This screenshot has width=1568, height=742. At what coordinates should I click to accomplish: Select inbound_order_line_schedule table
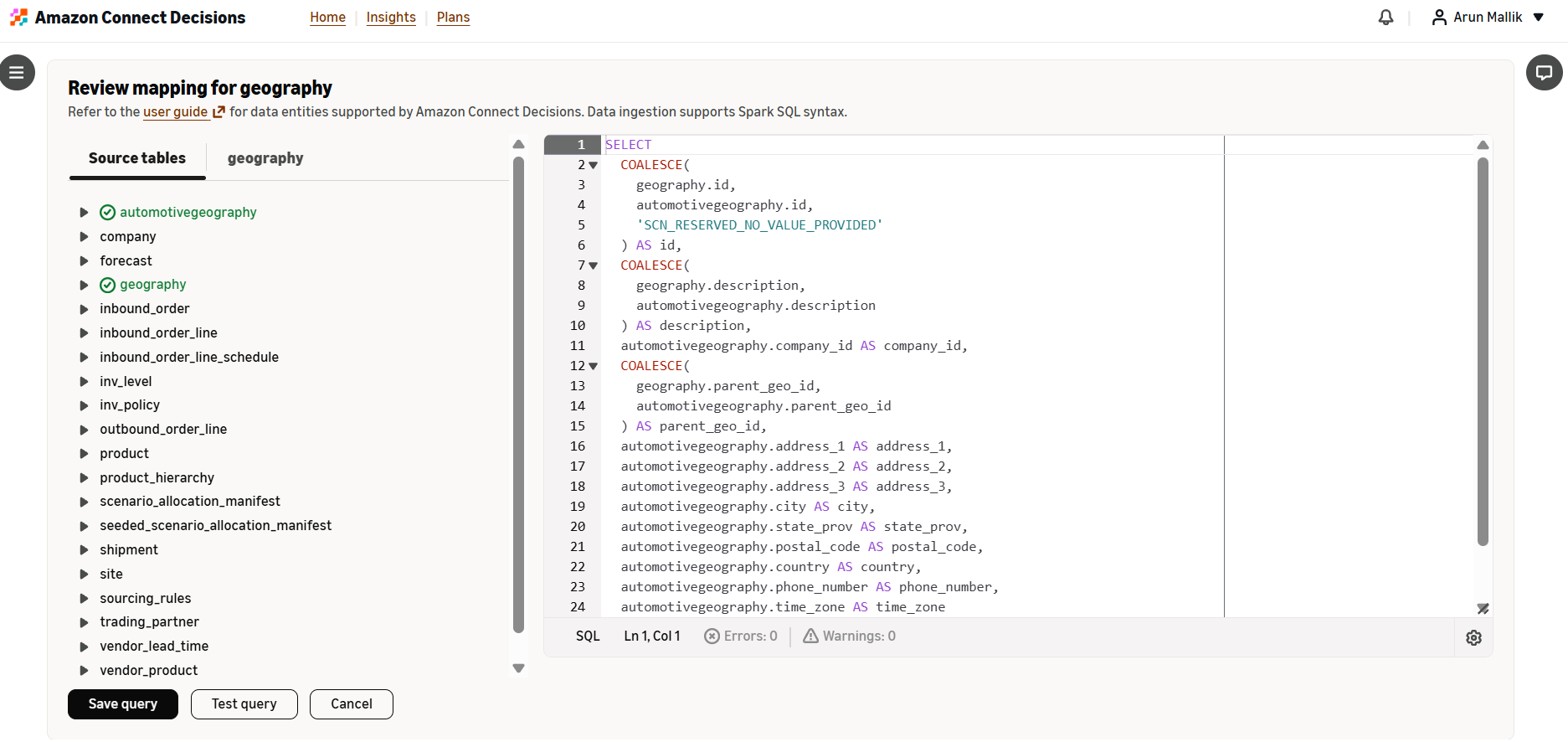pos(189,358)
